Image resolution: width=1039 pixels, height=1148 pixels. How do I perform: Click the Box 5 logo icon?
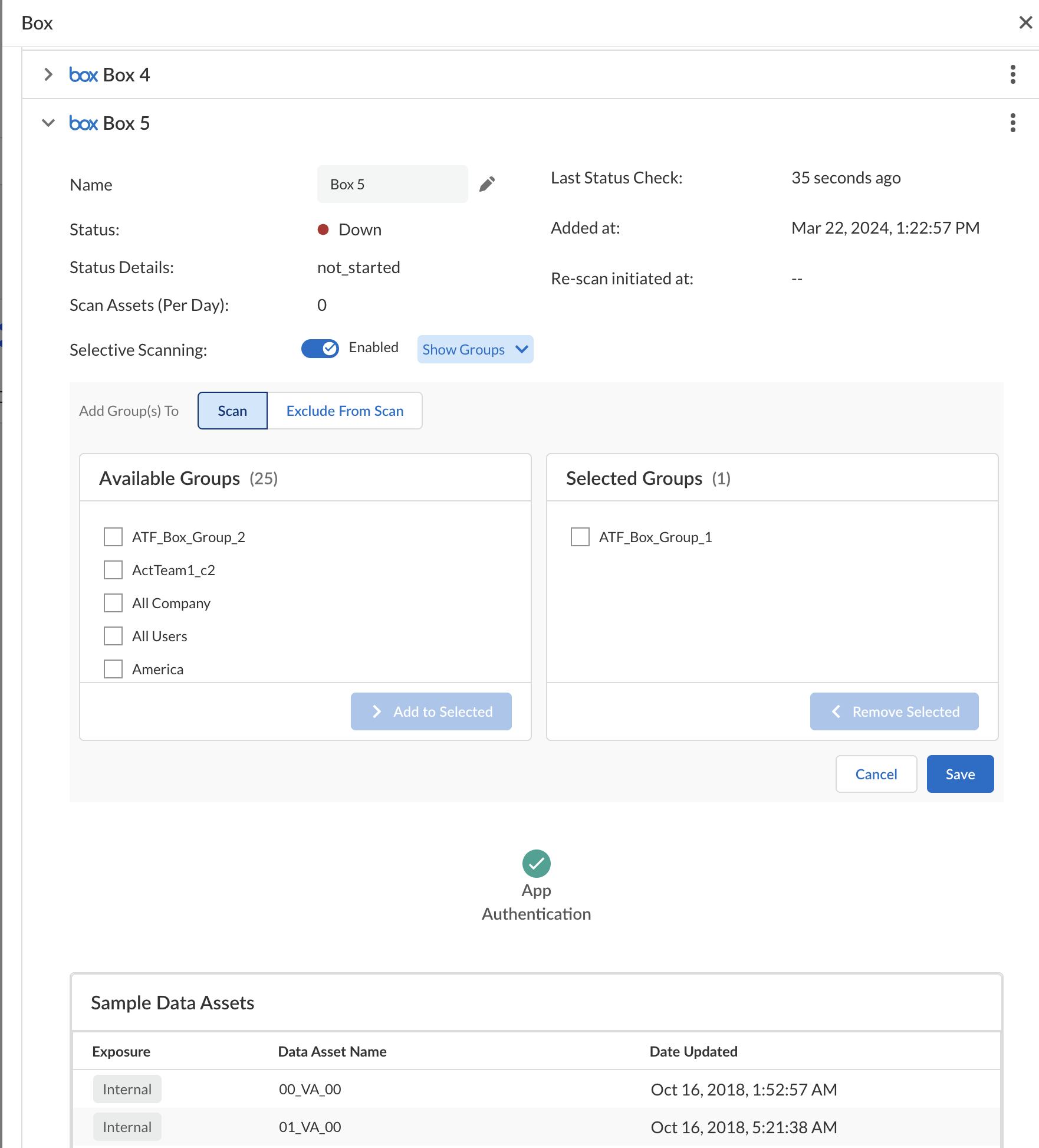coord(83,123)
